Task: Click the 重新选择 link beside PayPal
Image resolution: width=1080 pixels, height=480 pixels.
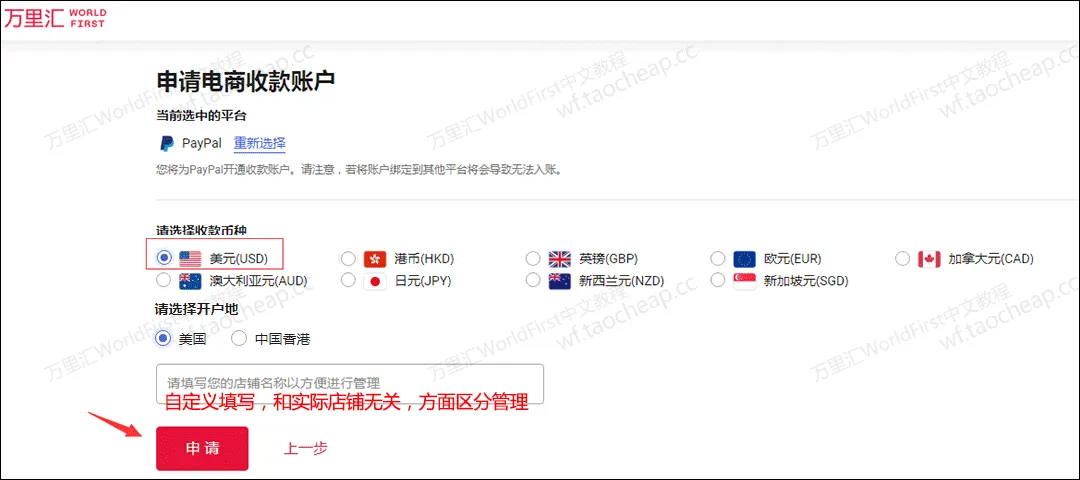Action: pos(259,143)
